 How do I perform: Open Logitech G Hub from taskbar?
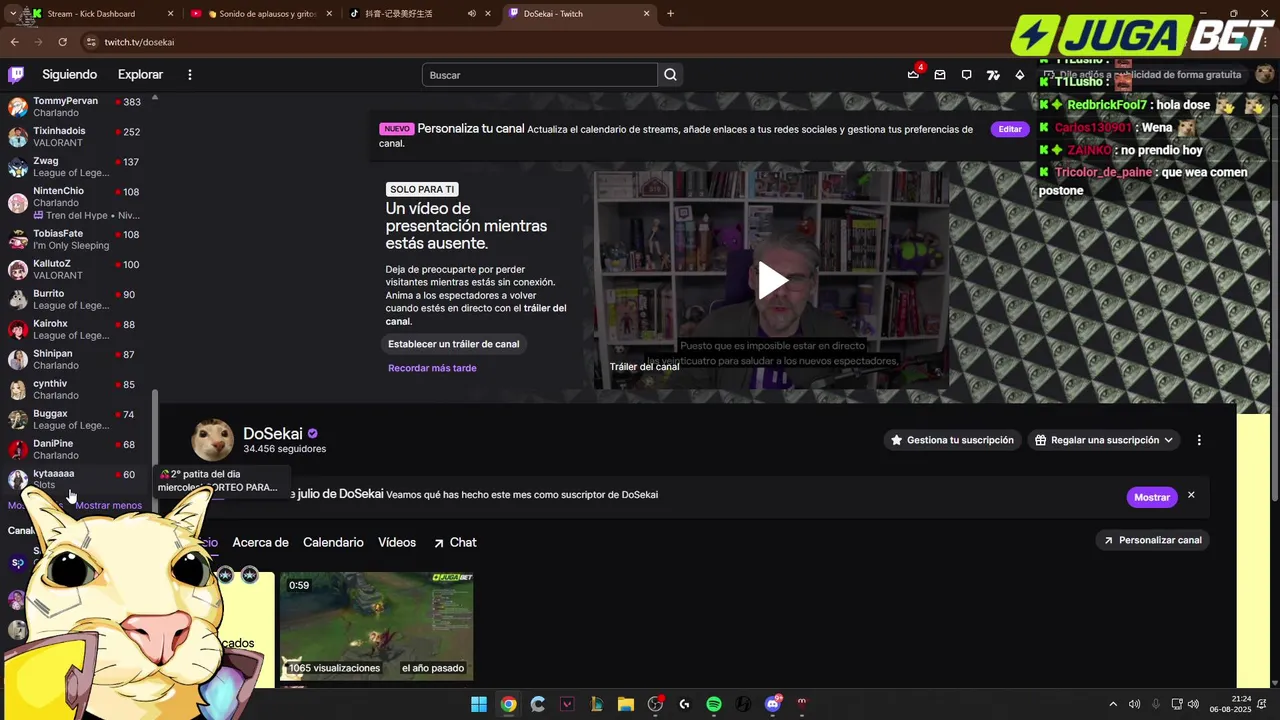(684, 704)
